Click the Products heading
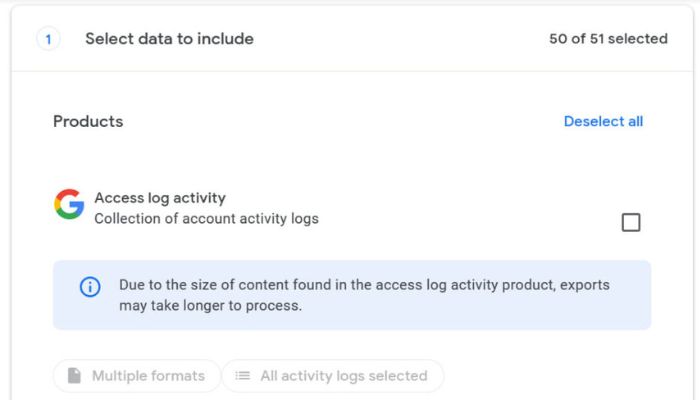The height and width of the screenshot is (400, 700). tap(88, 121)
